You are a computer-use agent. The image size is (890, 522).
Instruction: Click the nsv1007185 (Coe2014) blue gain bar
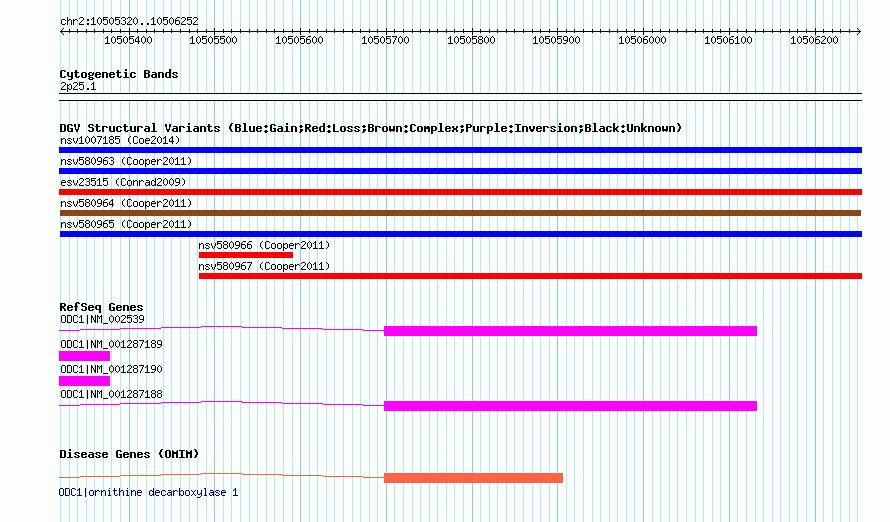tap(460, 150)
